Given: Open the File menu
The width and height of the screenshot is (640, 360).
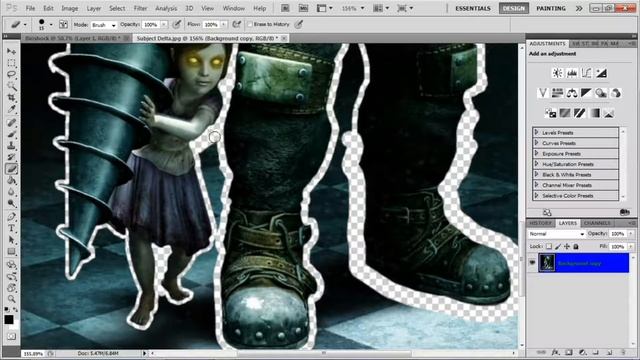Looking at the screenshot, I should [x=30, y=8].
